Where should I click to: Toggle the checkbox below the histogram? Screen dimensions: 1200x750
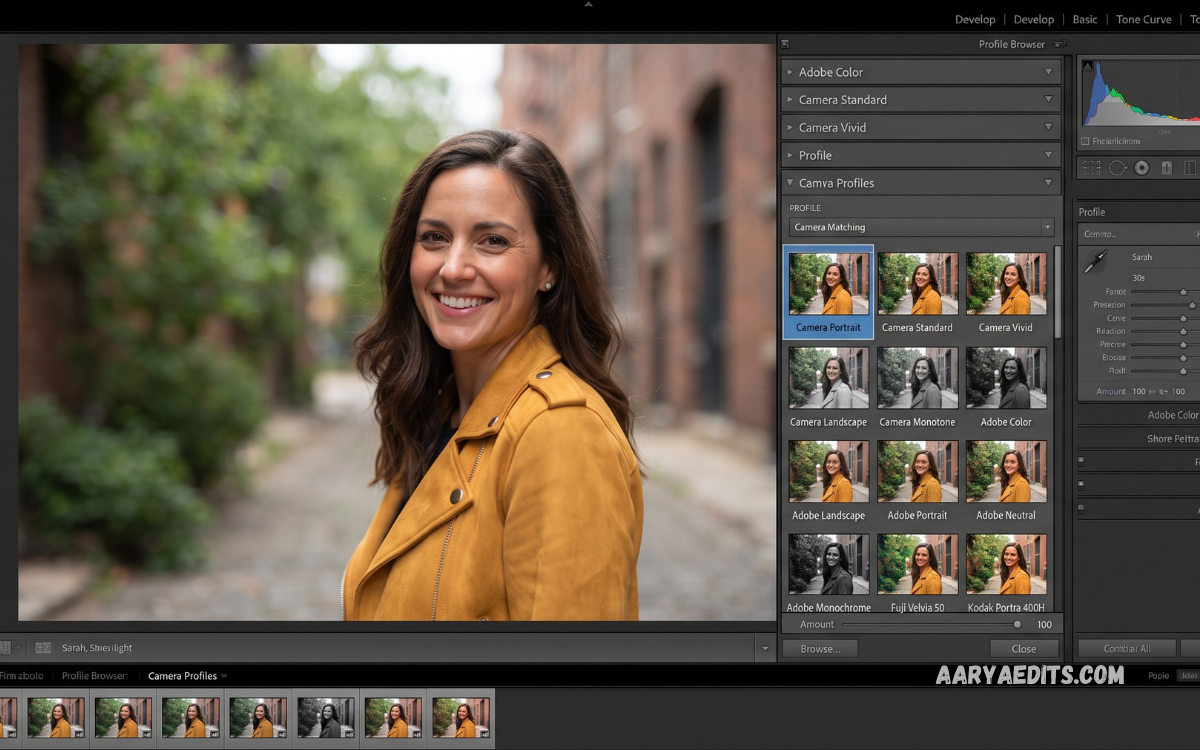[x=1086, y=141]
